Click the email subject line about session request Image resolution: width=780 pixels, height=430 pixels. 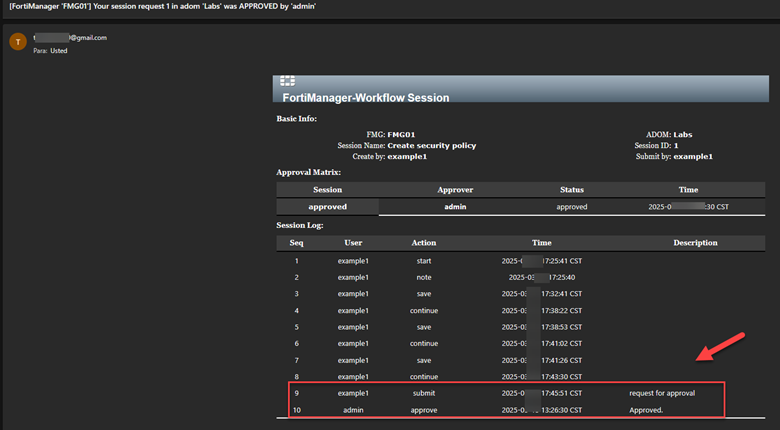[163, 6]
